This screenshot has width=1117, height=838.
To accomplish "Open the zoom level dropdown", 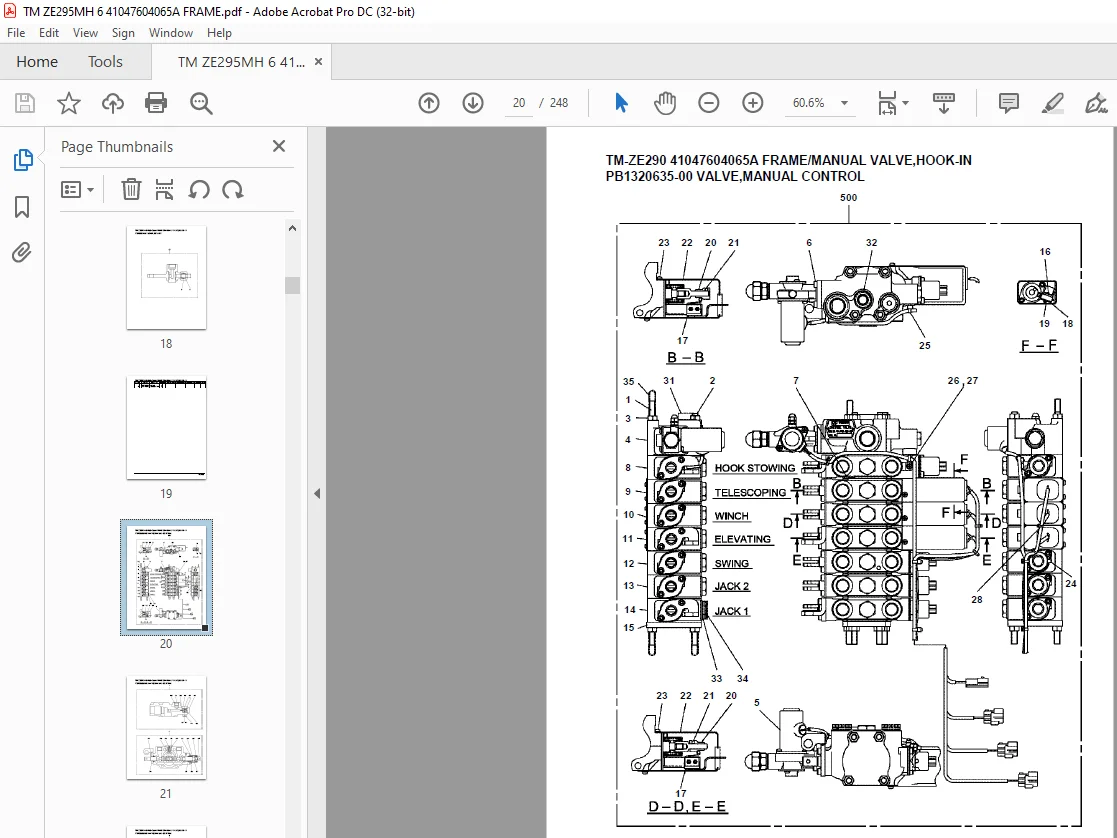I will [844, 103].
